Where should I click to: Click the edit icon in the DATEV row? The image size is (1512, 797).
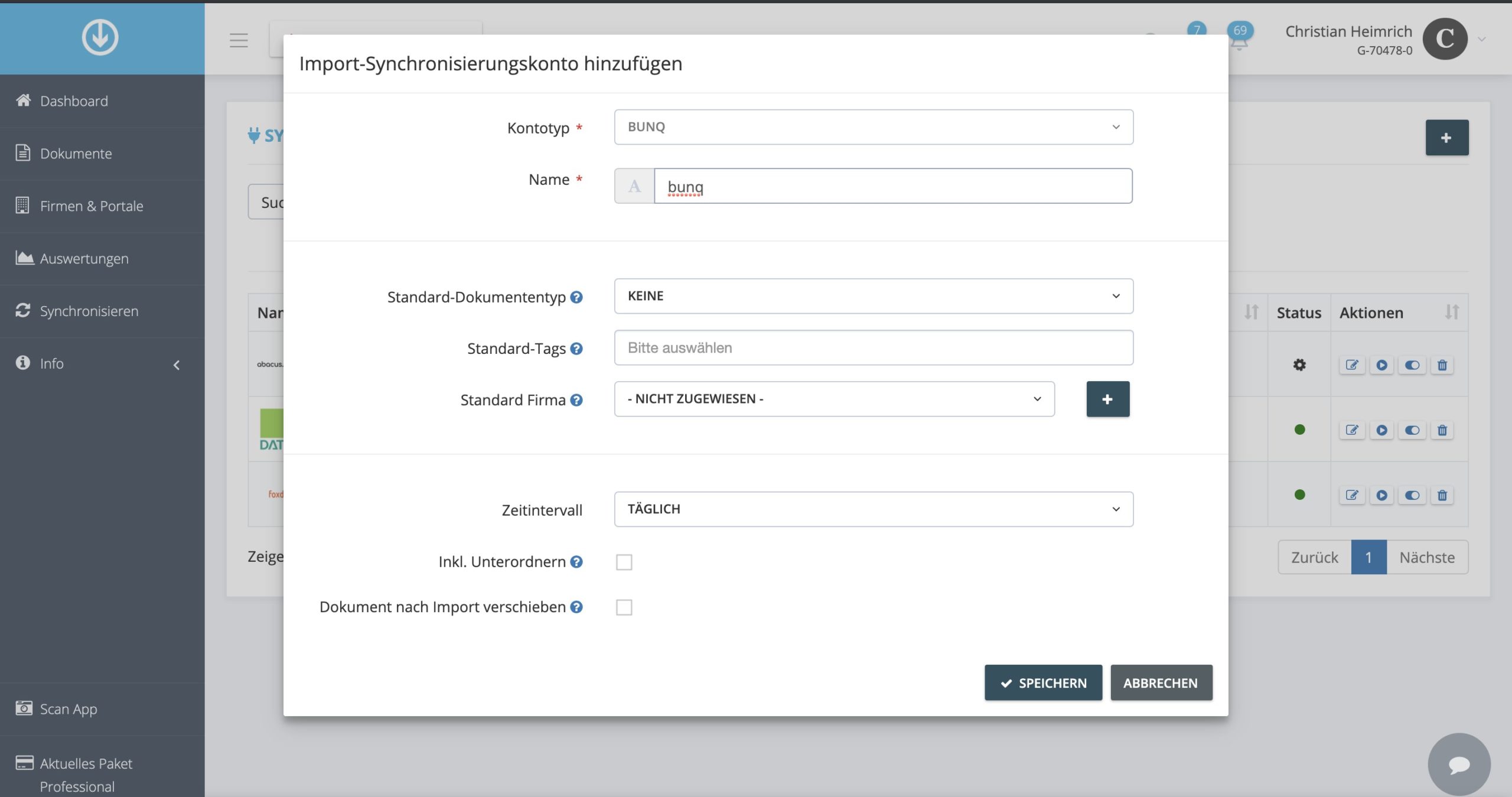pos(1352,430)
